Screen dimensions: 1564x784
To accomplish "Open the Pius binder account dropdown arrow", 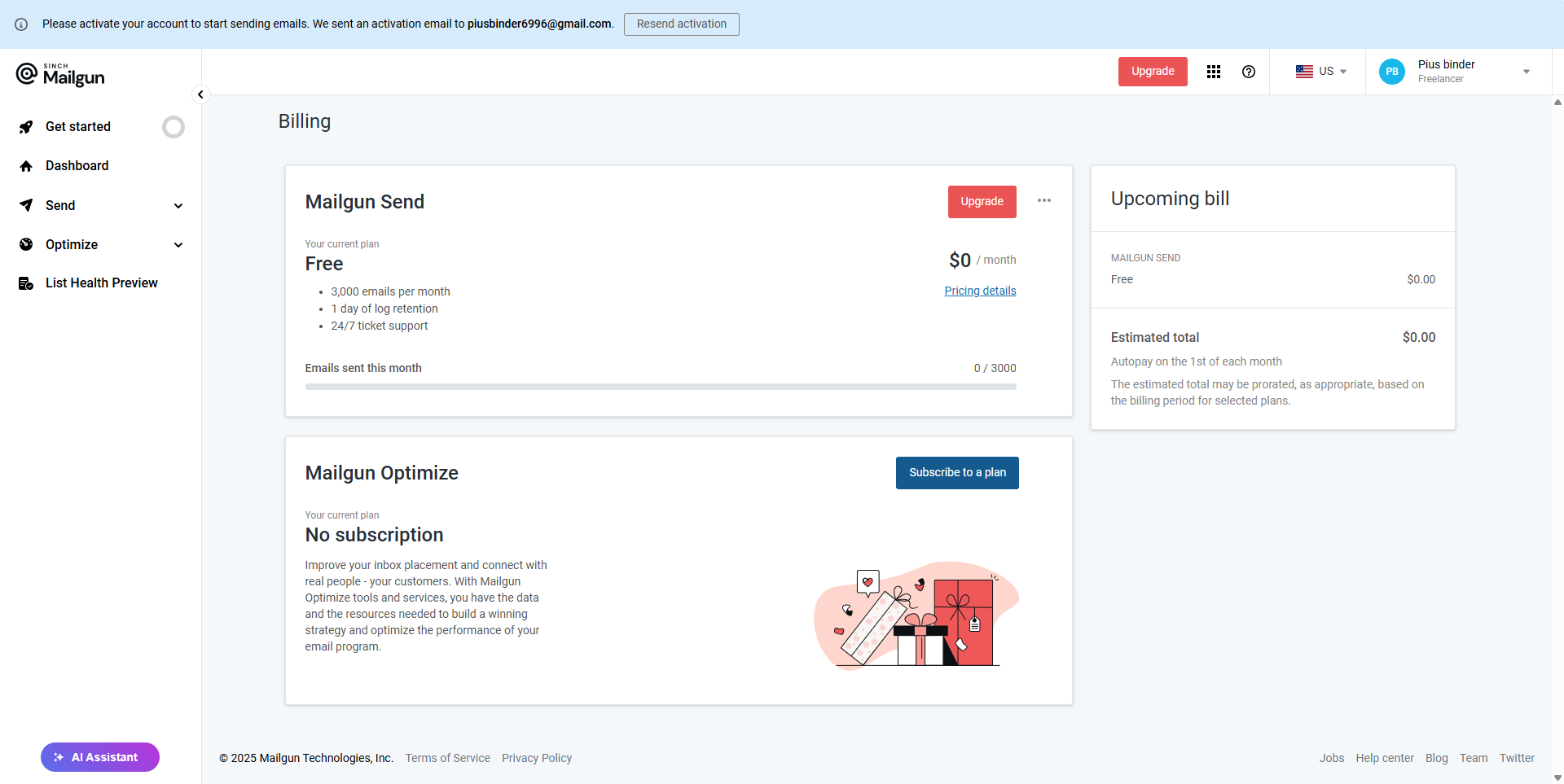I will coord(1527,72).
